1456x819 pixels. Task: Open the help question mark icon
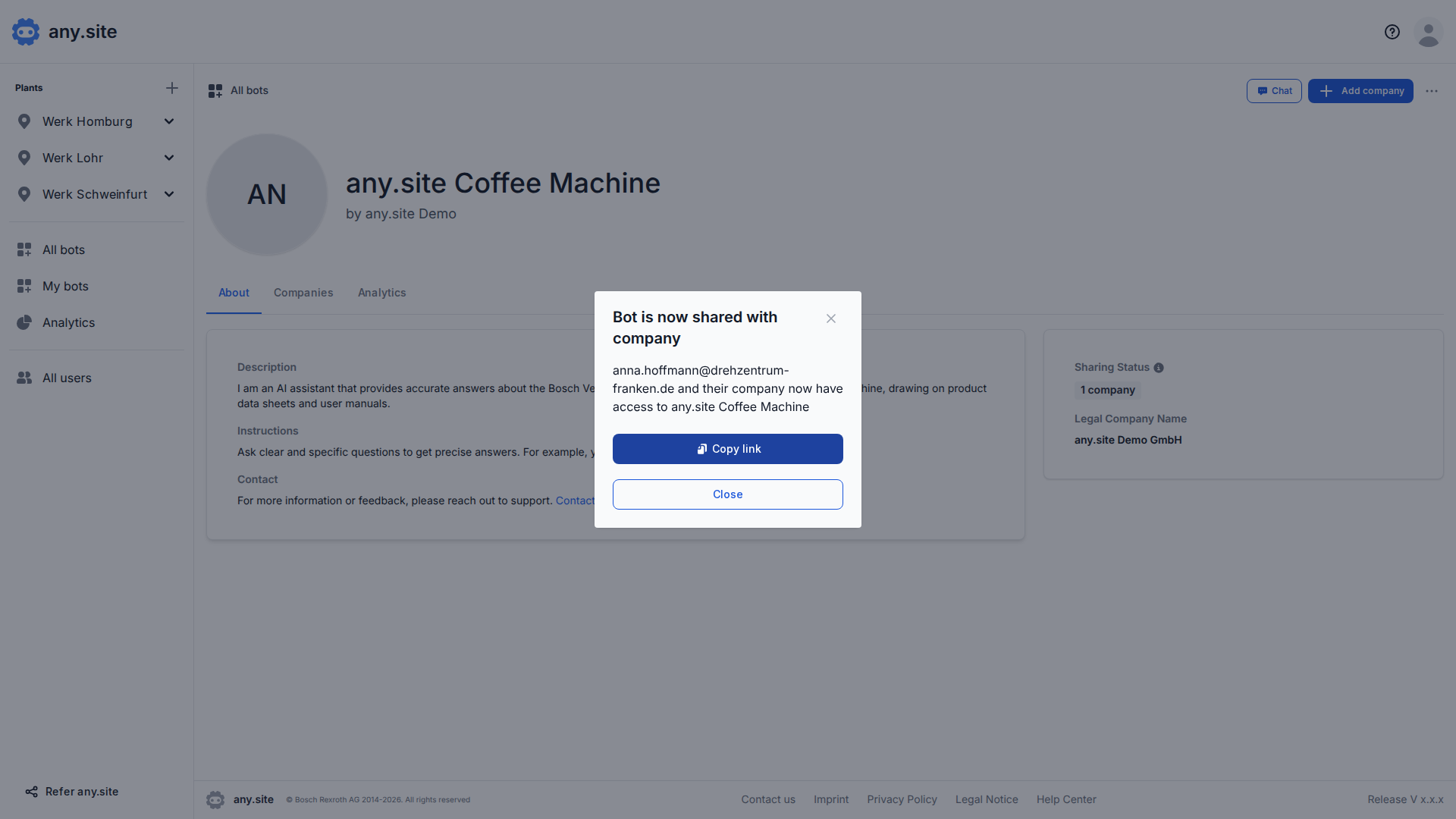coord(1392,32)
